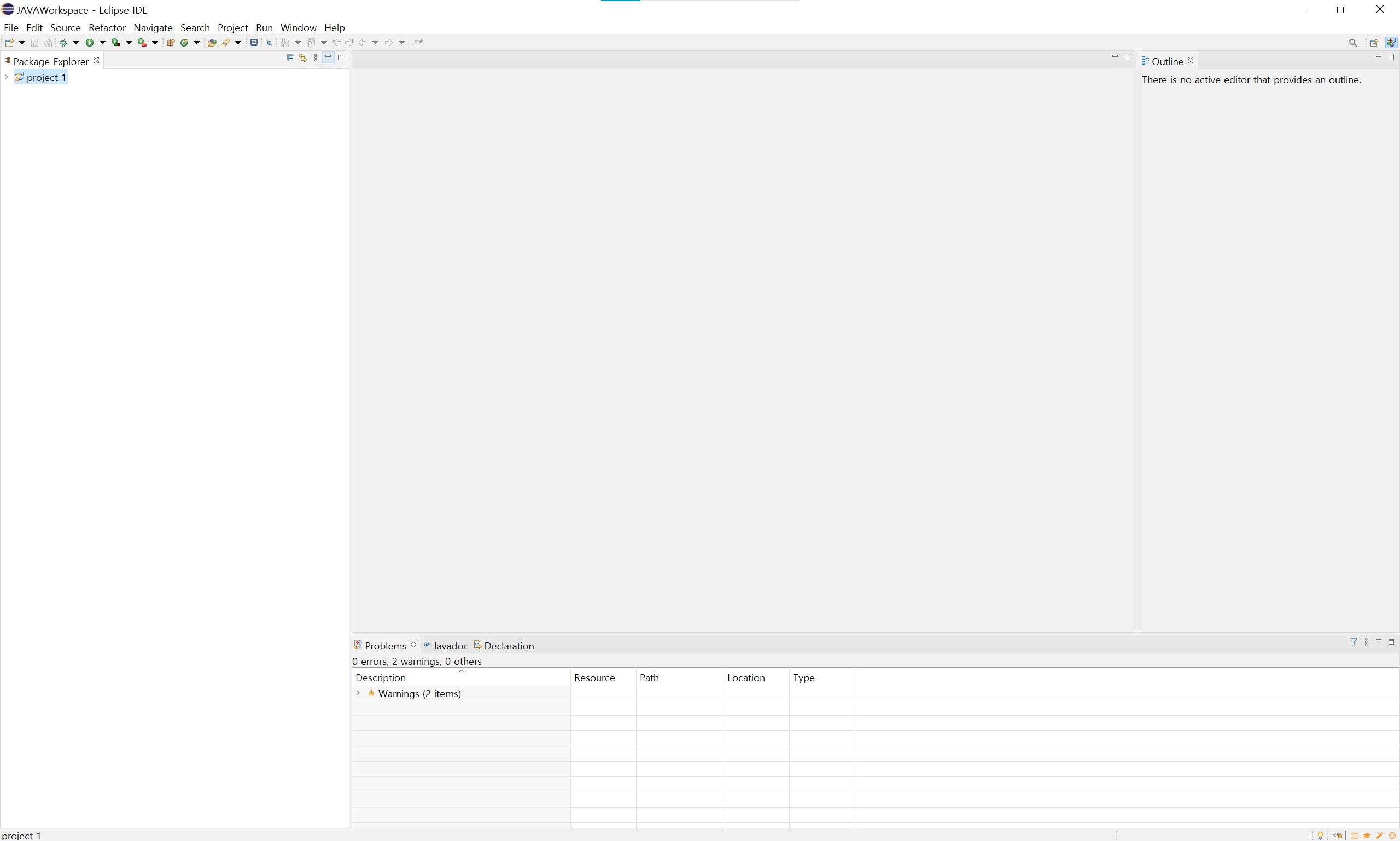1400x841 pixels.
Task: Open the Project menu
Action: pyautogui.click(x=232, y=27)
